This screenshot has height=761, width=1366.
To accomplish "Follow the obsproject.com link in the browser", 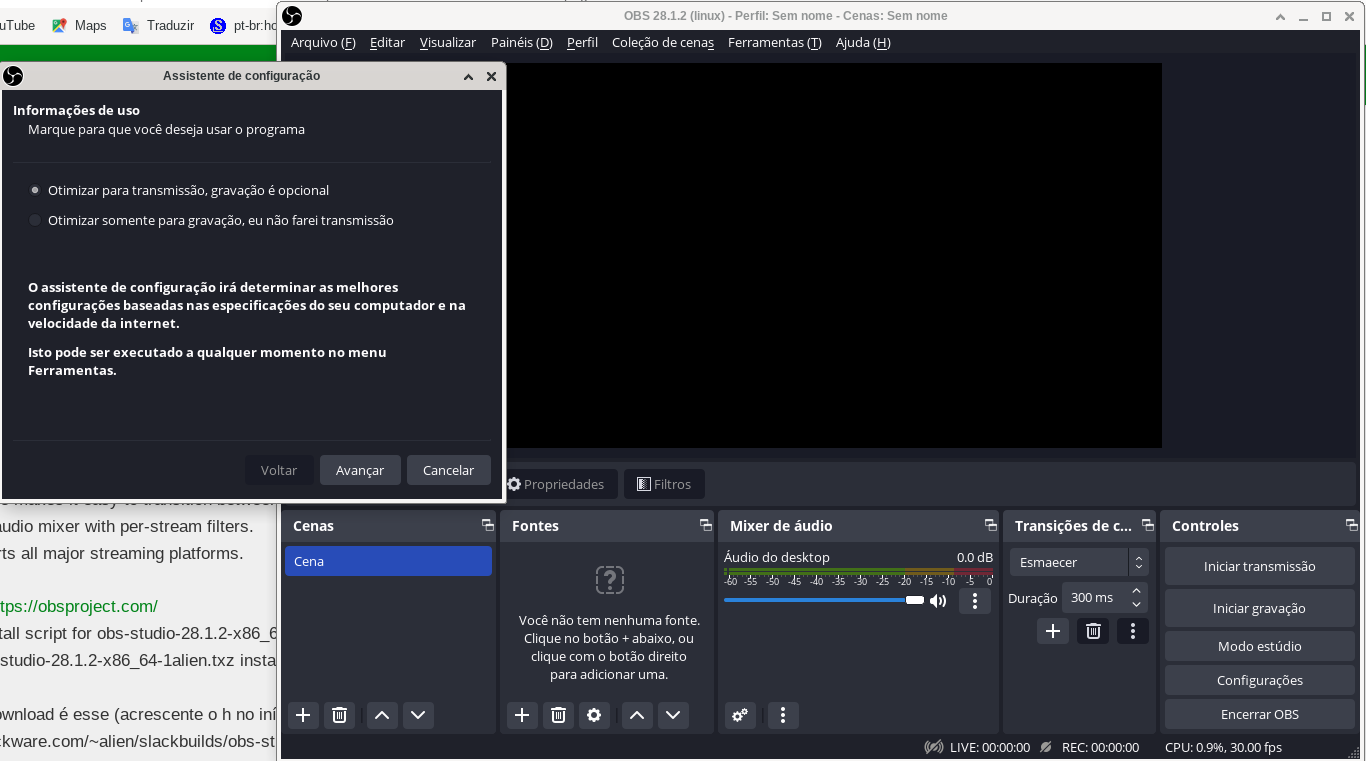I will [79, 606].
